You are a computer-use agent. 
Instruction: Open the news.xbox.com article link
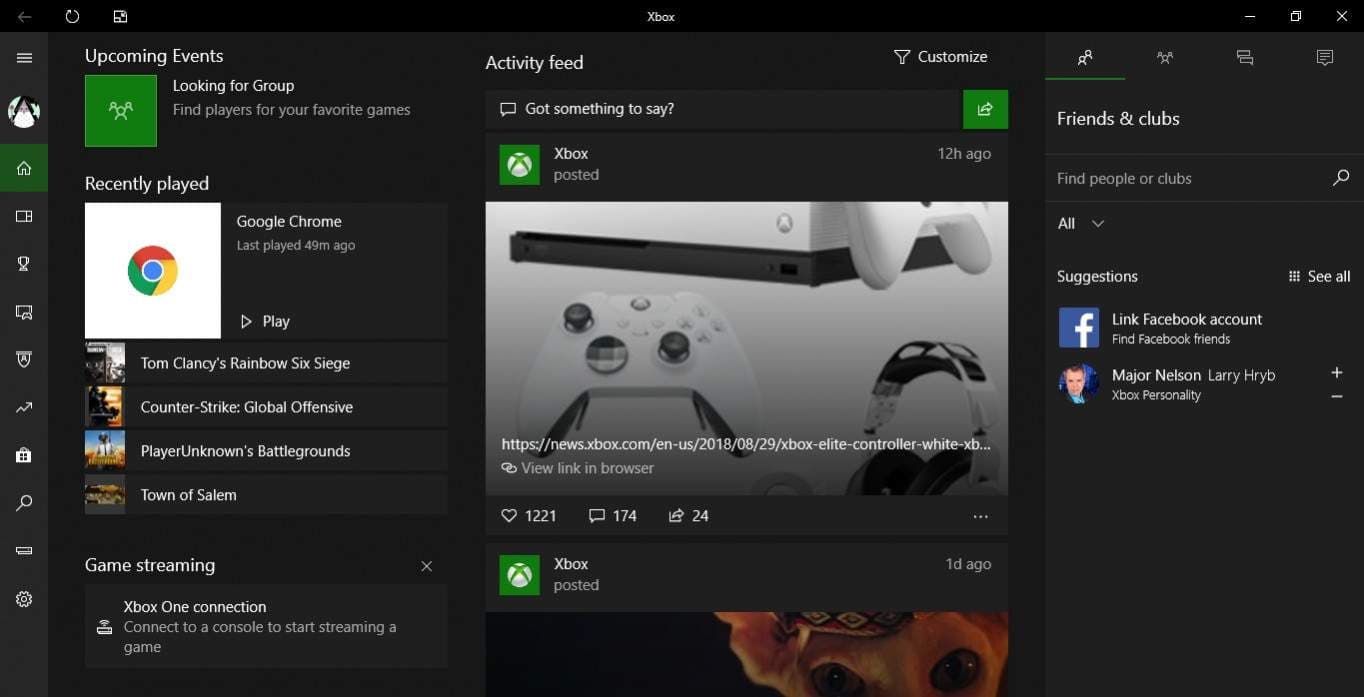(746, 444)
